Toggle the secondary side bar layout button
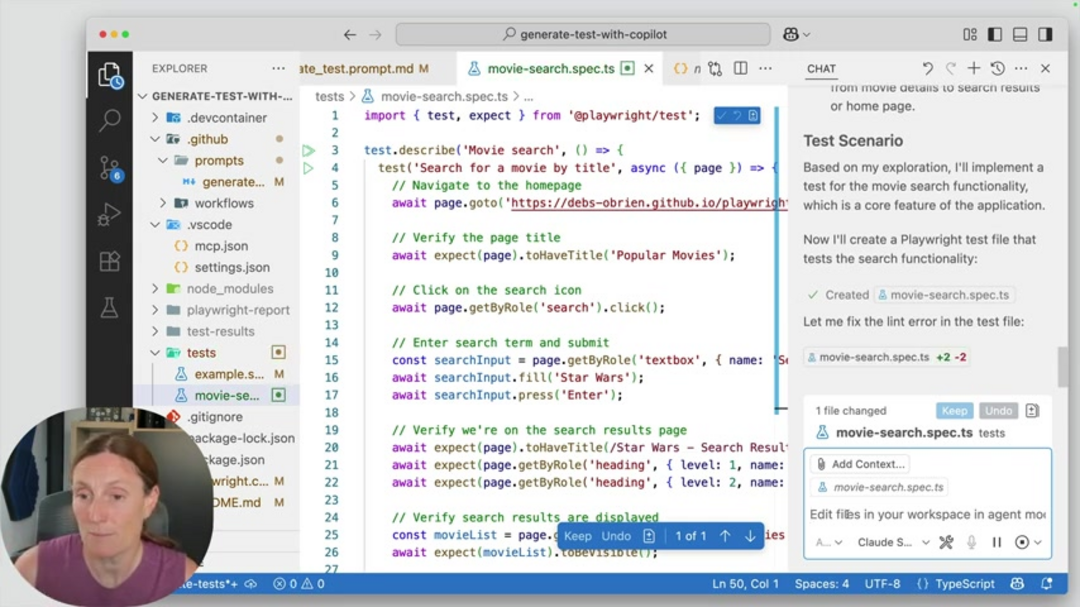The height and width of the screenshot is (607, 1080). pyautogui.click(x=1045, y=34)
